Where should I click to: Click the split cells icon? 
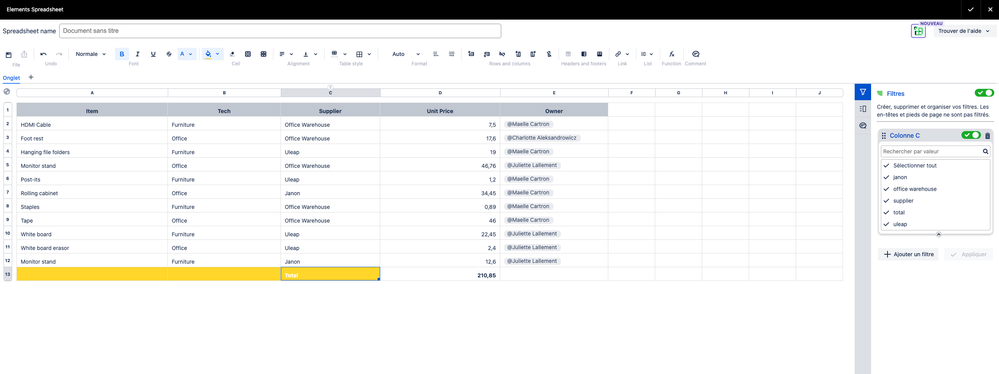pos(263,54)
